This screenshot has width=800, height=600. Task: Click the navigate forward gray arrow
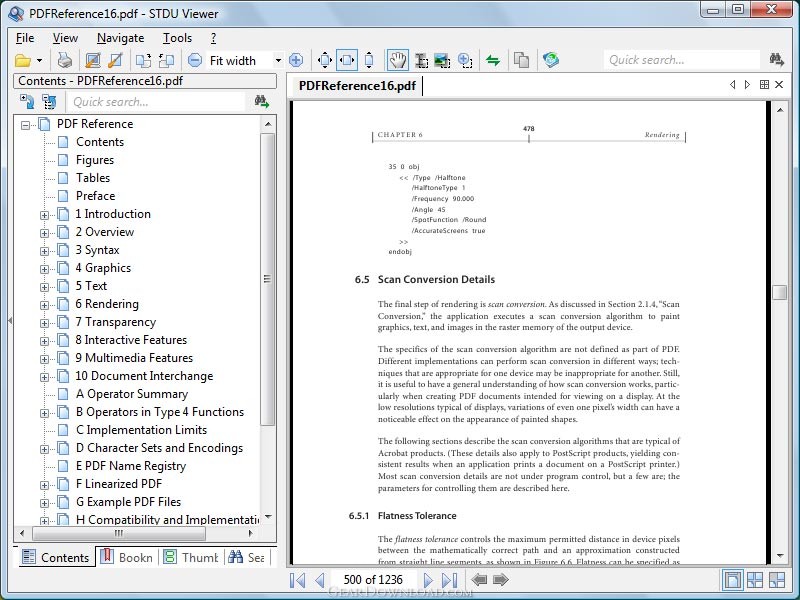point(501,580)
